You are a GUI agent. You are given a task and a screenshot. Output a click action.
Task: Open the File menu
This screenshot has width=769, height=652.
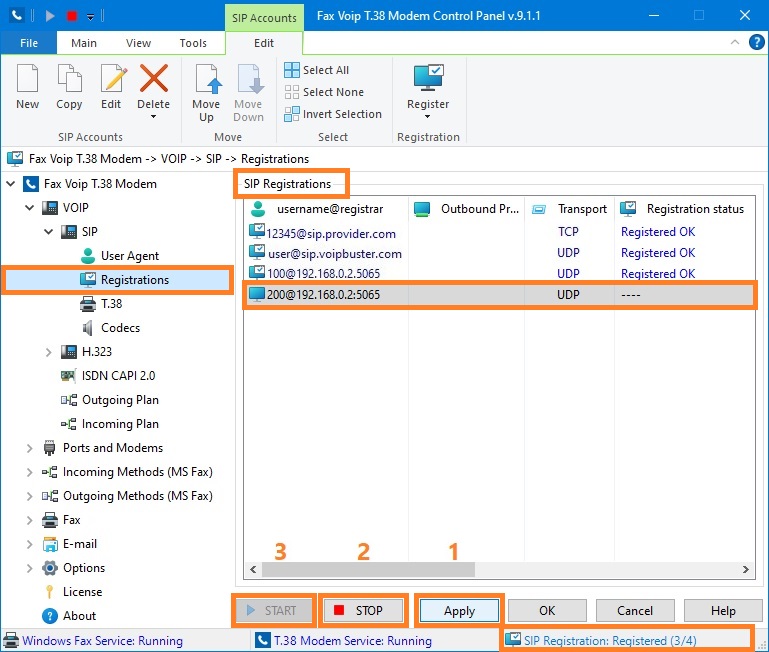pos(29,43)
